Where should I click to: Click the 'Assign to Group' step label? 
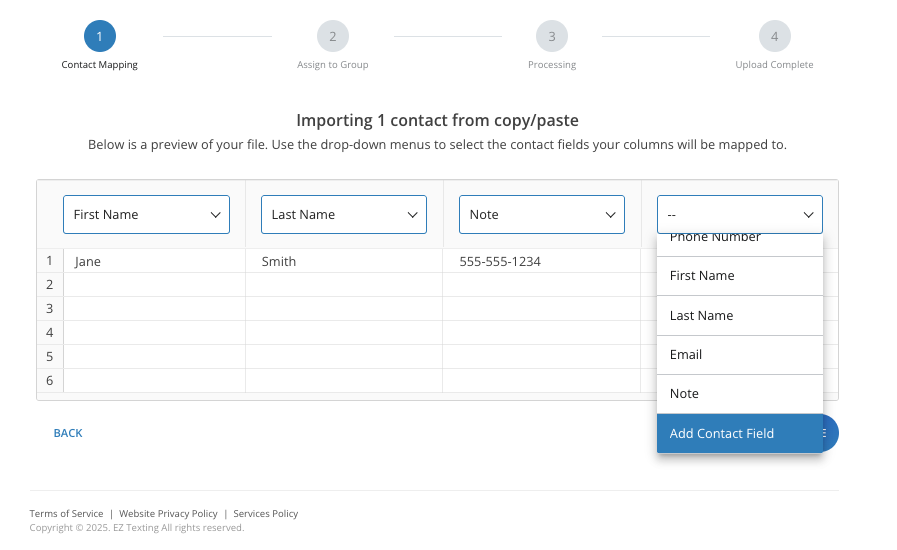[x=332, y=65]
